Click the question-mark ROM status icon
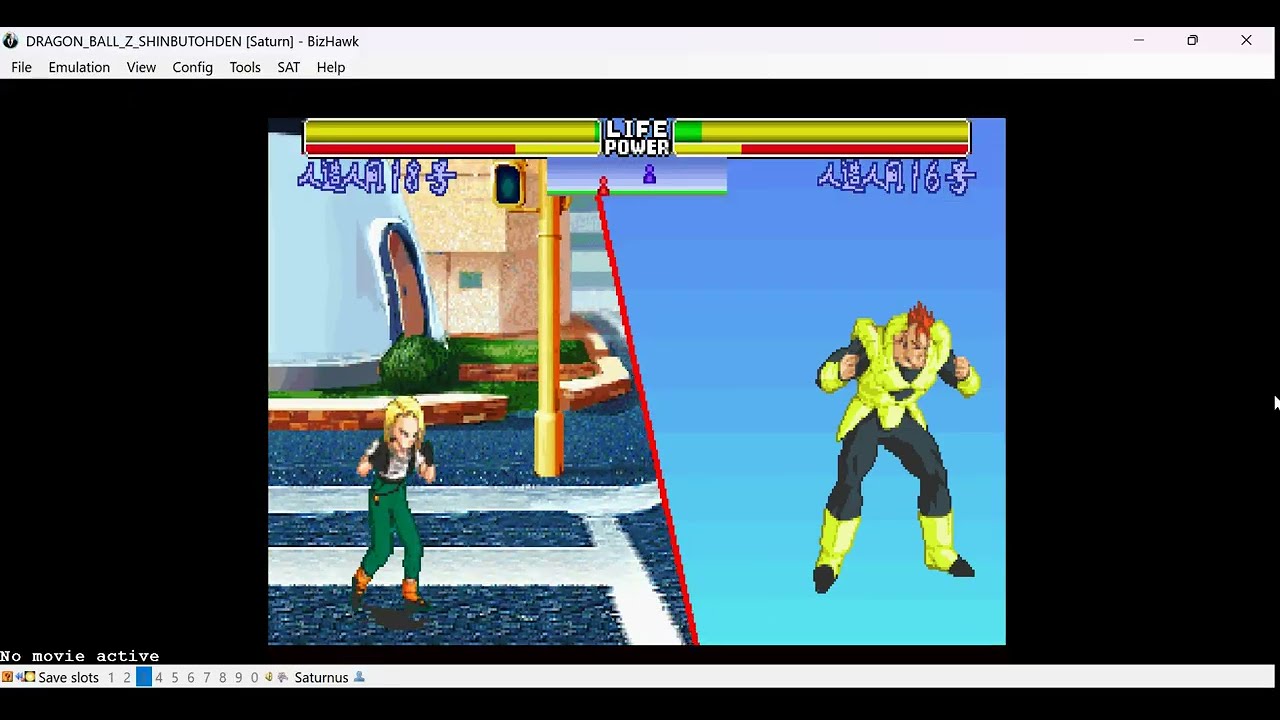The width and height of the screenshot is (1280, 720). tap(7, 677)
